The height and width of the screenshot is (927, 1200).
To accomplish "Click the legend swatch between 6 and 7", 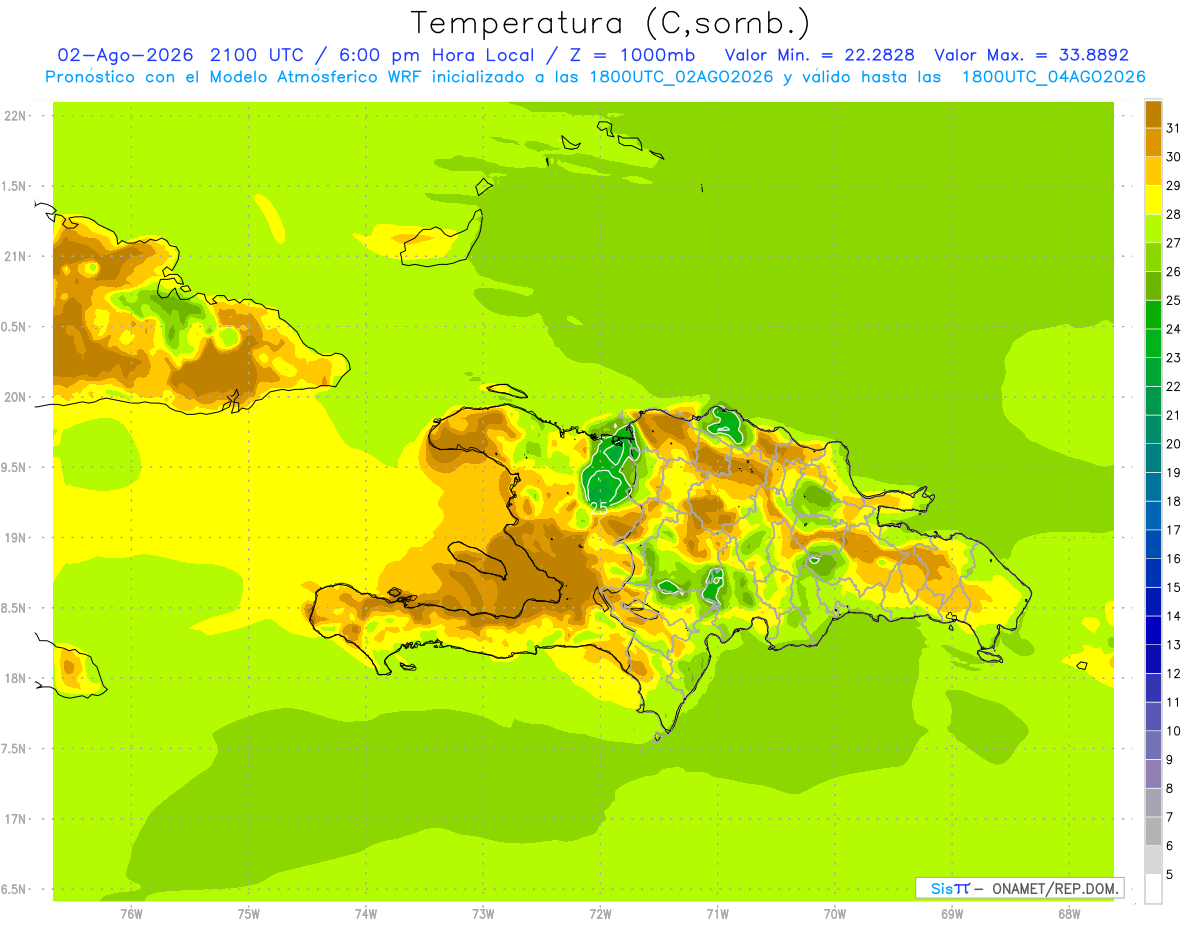I will (x=1153, y=831).
